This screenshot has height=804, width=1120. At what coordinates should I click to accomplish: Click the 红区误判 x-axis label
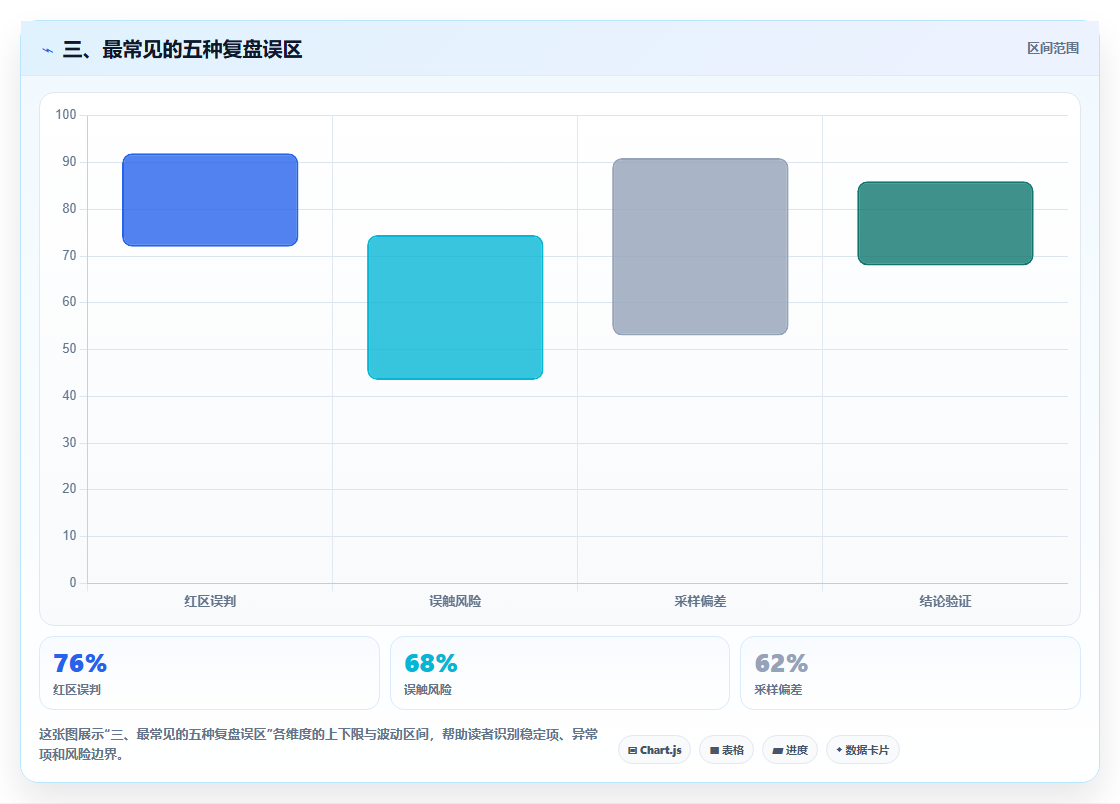(x=210, y=601)
